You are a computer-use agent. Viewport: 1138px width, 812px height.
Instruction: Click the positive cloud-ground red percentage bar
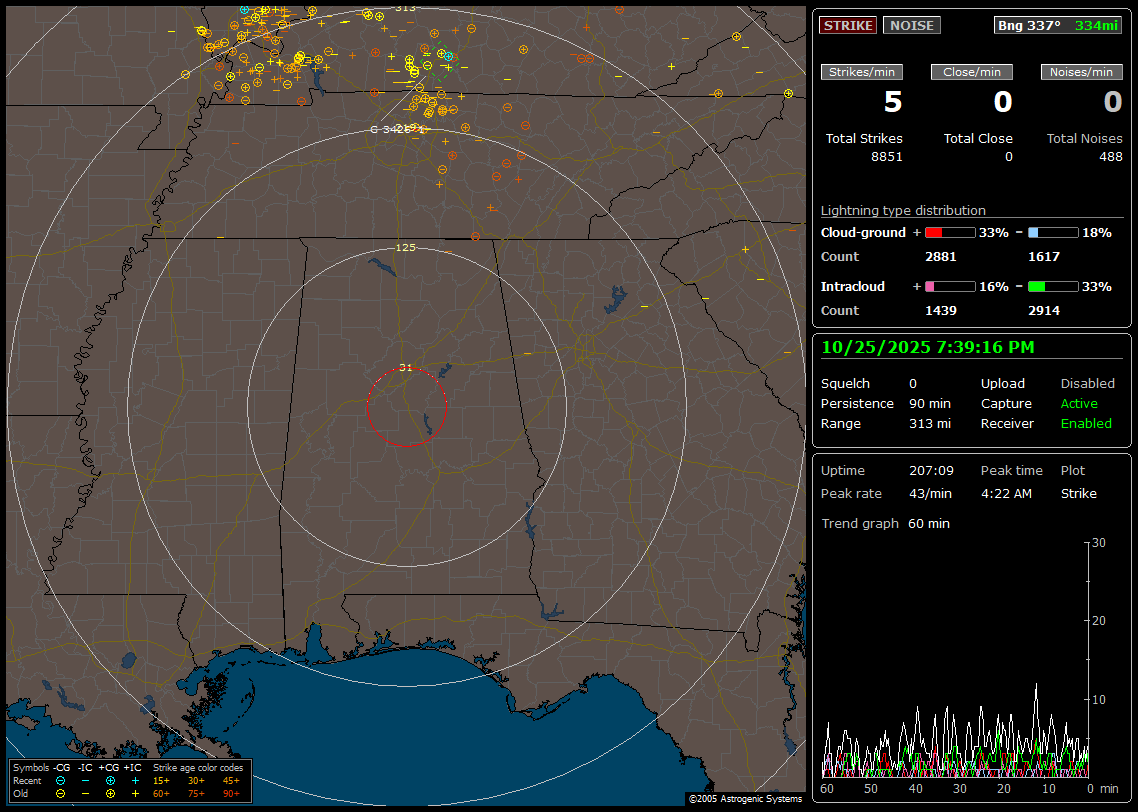coord(949,232)
